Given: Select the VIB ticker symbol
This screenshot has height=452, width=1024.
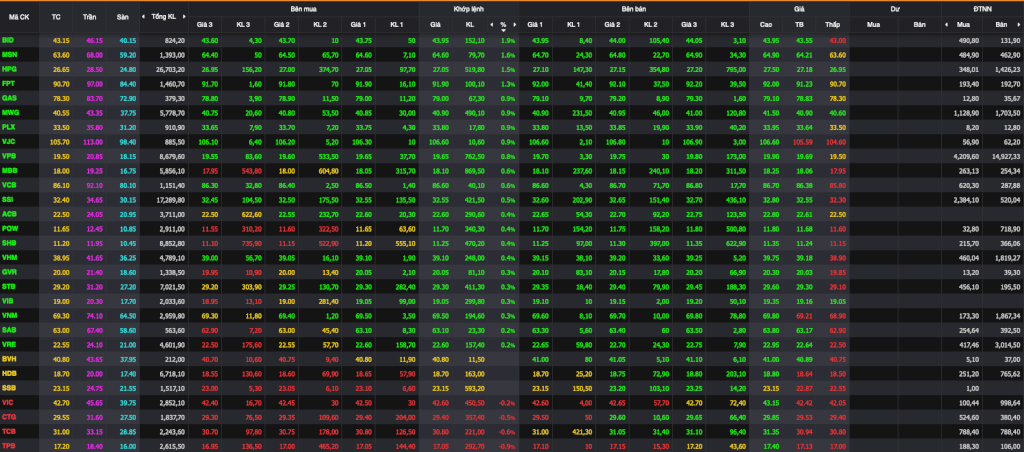Looking at the screenshot, I should click(x=8, y=300).
